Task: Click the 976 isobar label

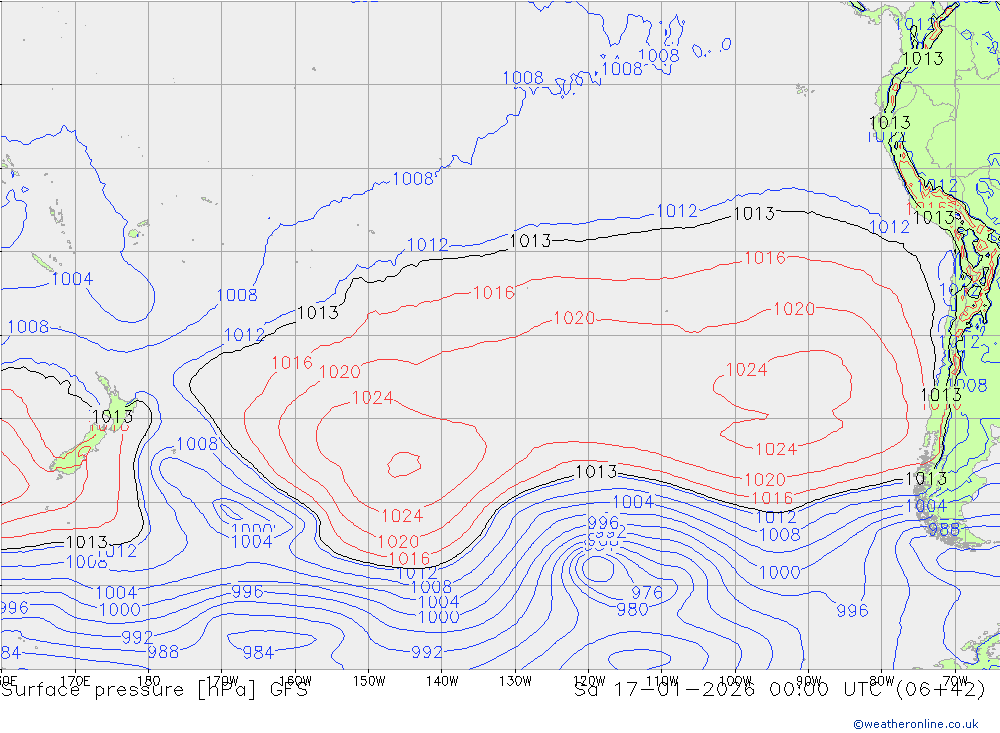Action: [x=647, y=593]
